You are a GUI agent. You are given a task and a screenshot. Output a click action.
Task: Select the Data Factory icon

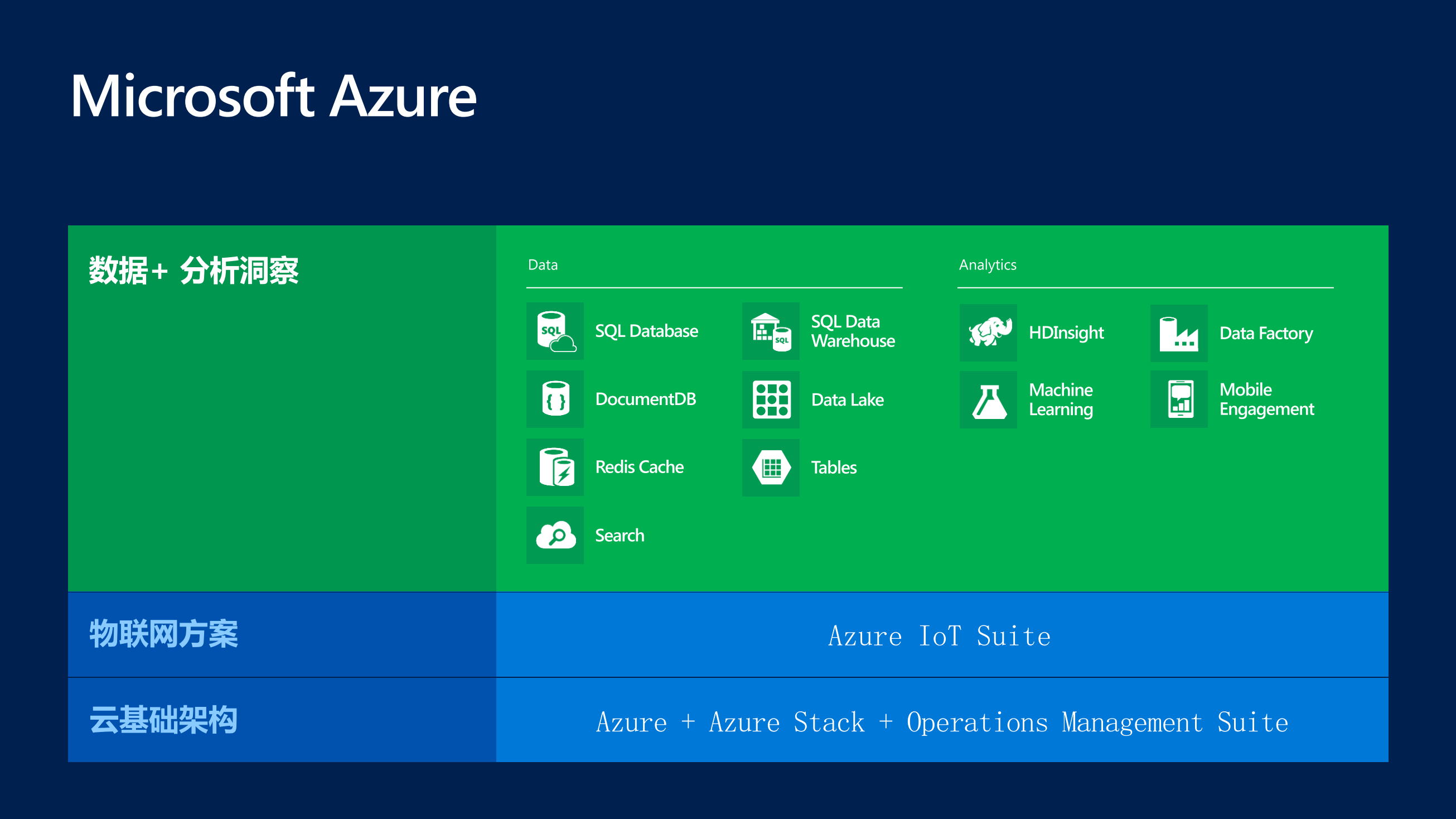point(1178,333)
